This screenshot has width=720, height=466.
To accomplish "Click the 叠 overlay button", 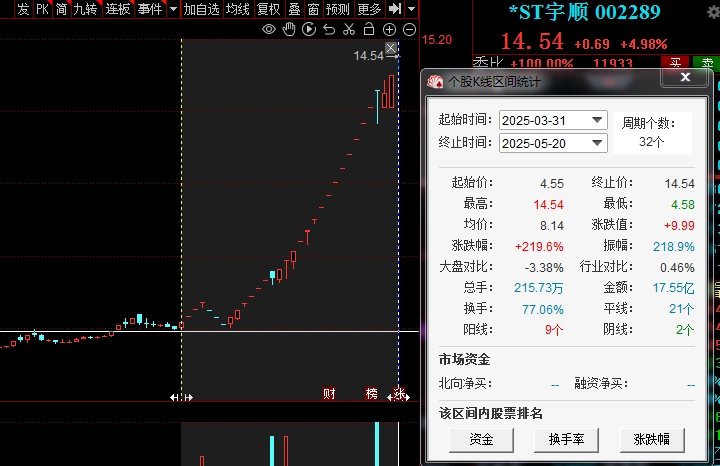I will (x=294, y=9).
